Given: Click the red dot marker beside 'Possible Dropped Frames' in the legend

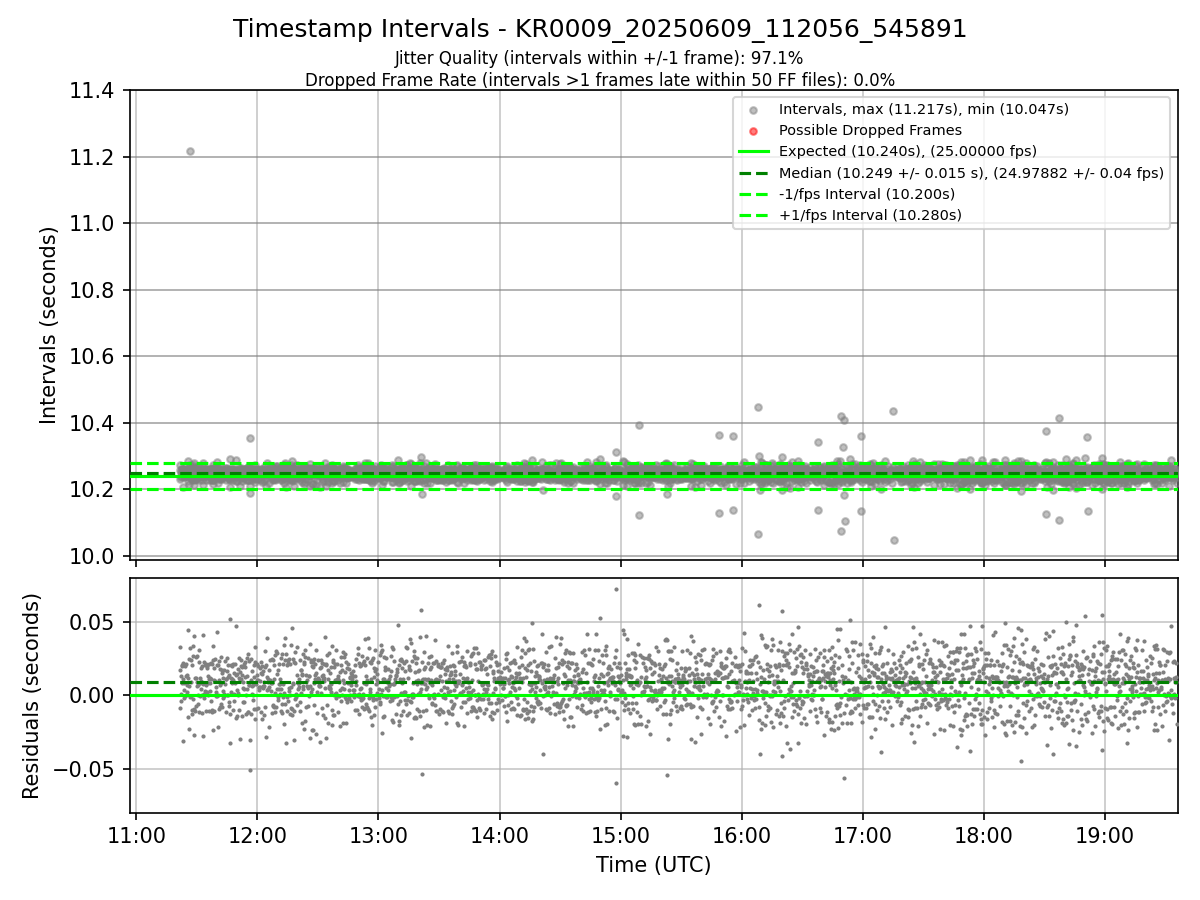Looking at the screenshot, I should pos(754,131).
